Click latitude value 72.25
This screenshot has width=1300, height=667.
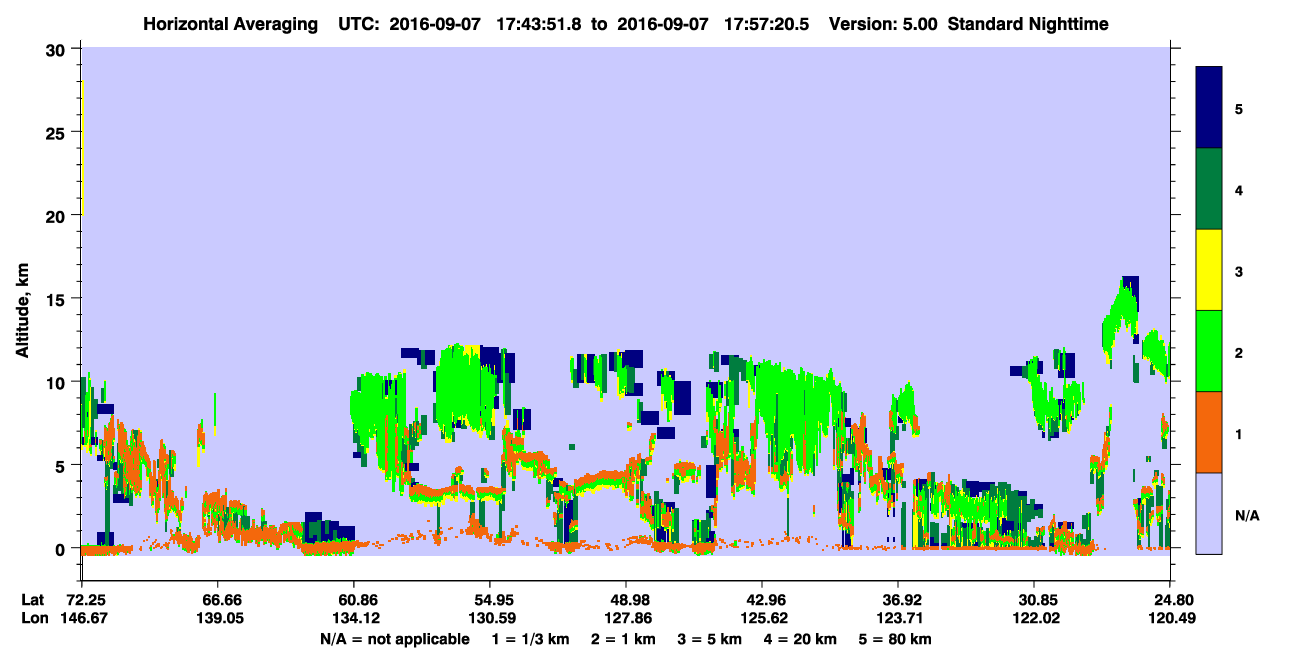pos(85,600)
